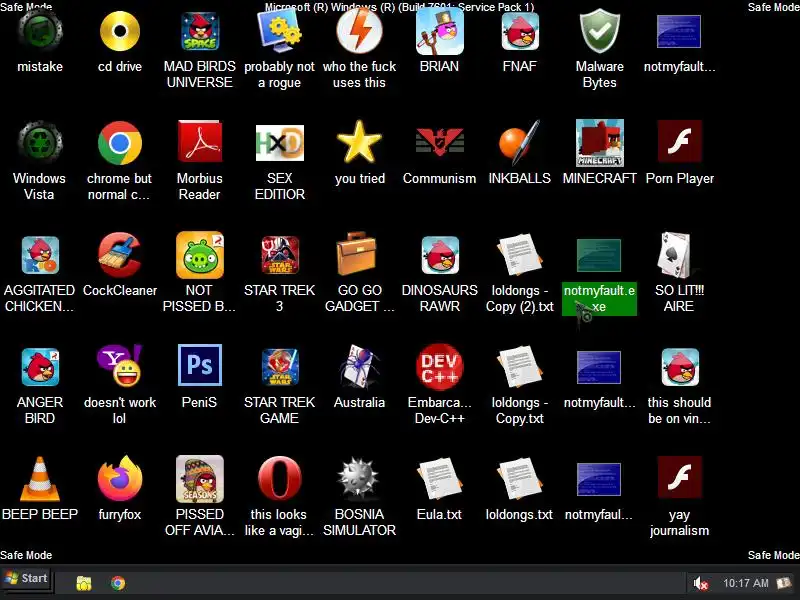Screen dimensions: 800x600
Task: Click the 'loldongs - Copy.txt' file
Action: (x=520, y=367)
